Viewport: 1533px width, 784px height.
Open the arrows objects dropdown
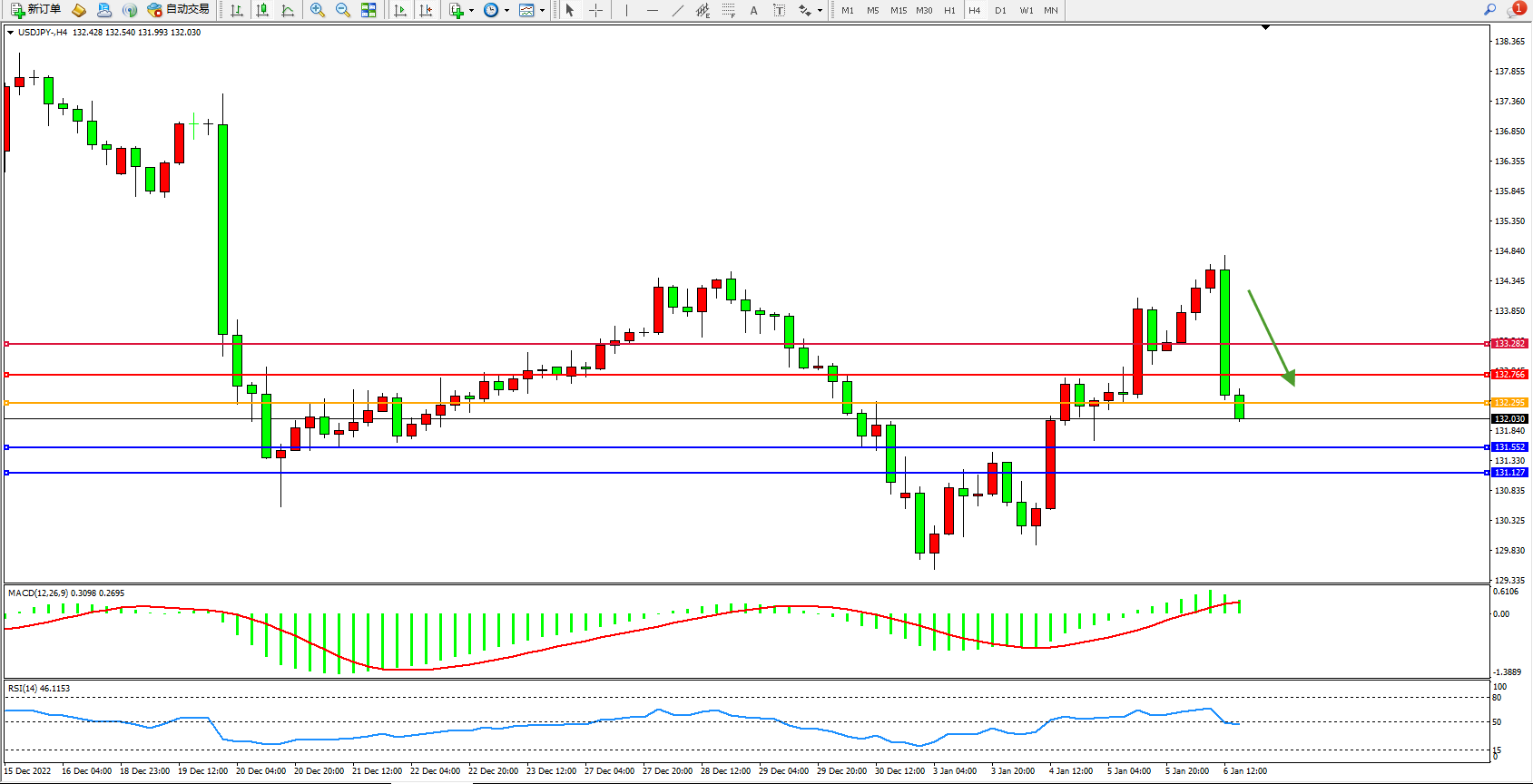pyautogui.click(x=820, y=11)
